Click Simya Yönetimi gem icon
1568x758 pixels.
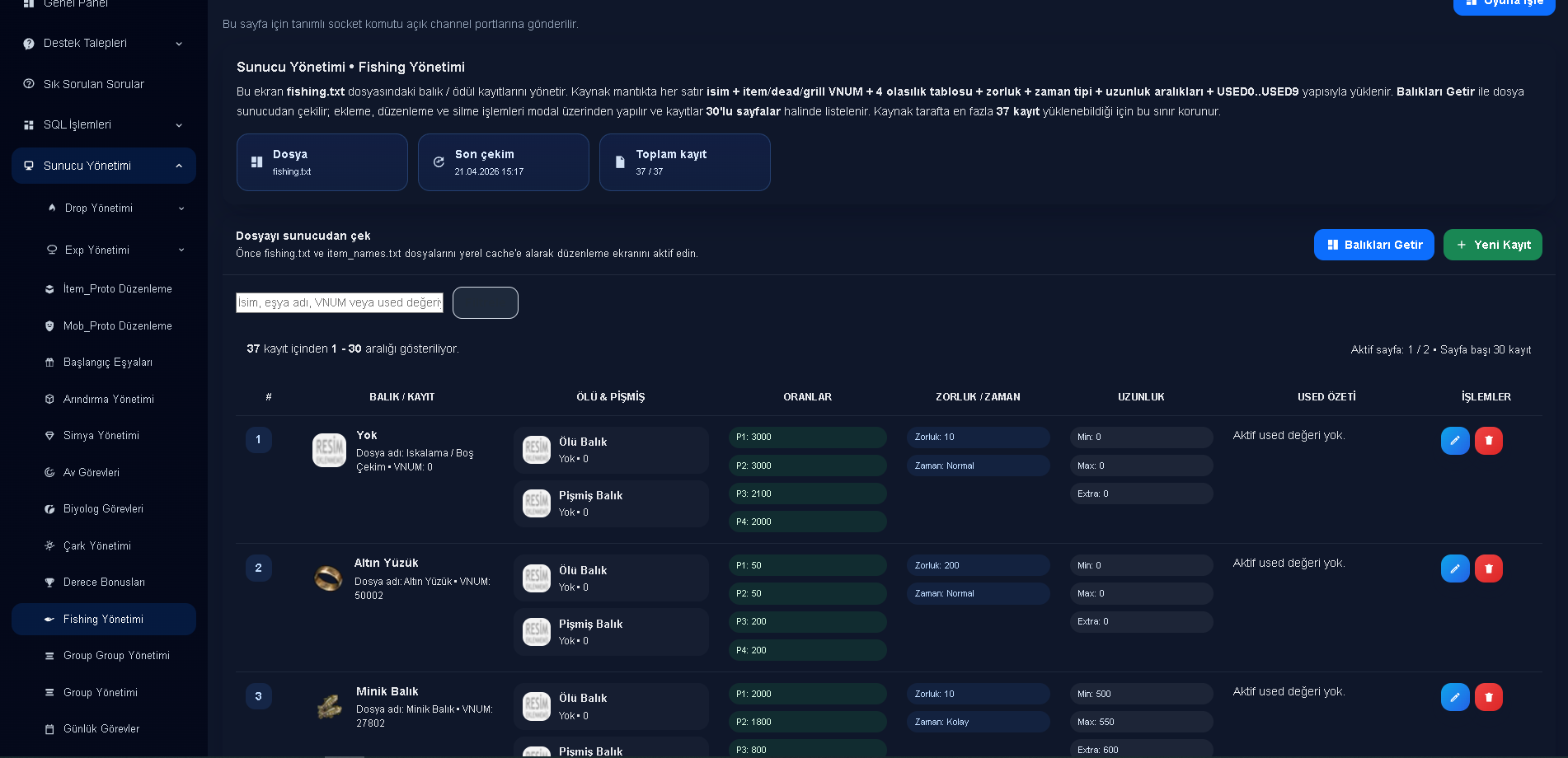(x=49, y=436)
